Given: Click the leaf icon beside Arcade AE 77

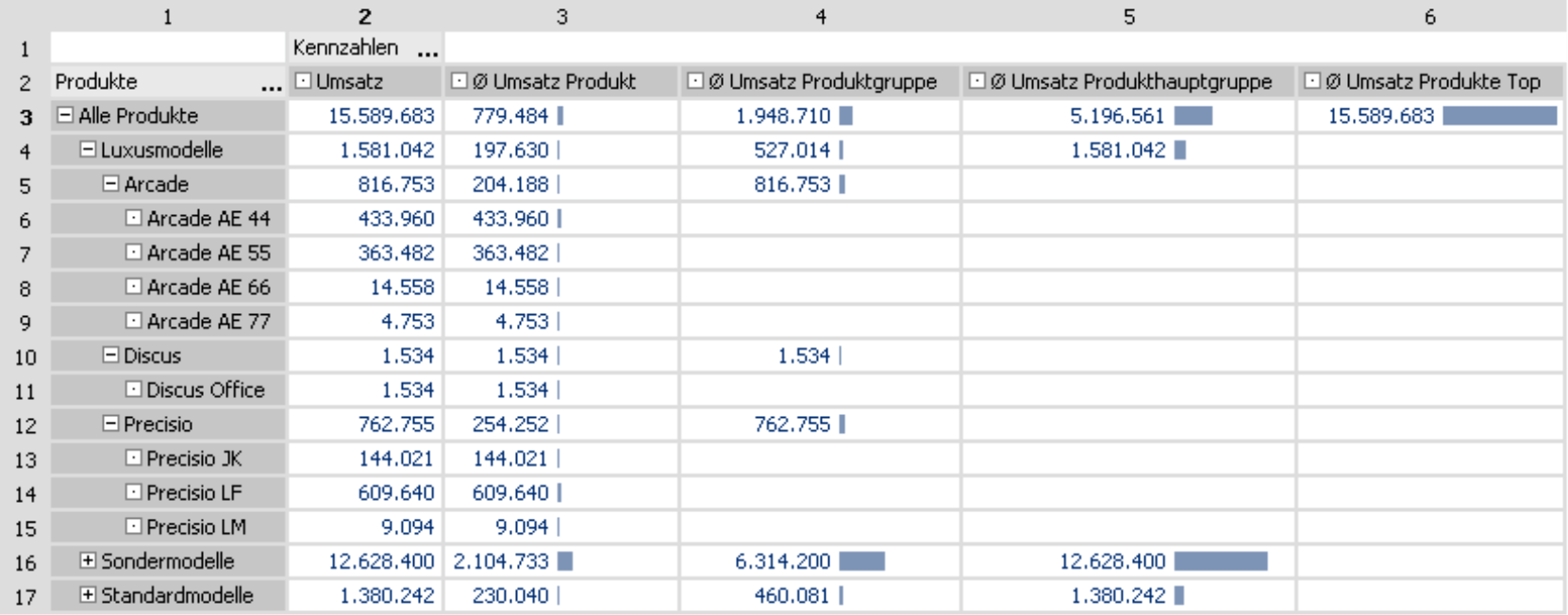Looking at the screenshot, I should (x=133, y=321).
